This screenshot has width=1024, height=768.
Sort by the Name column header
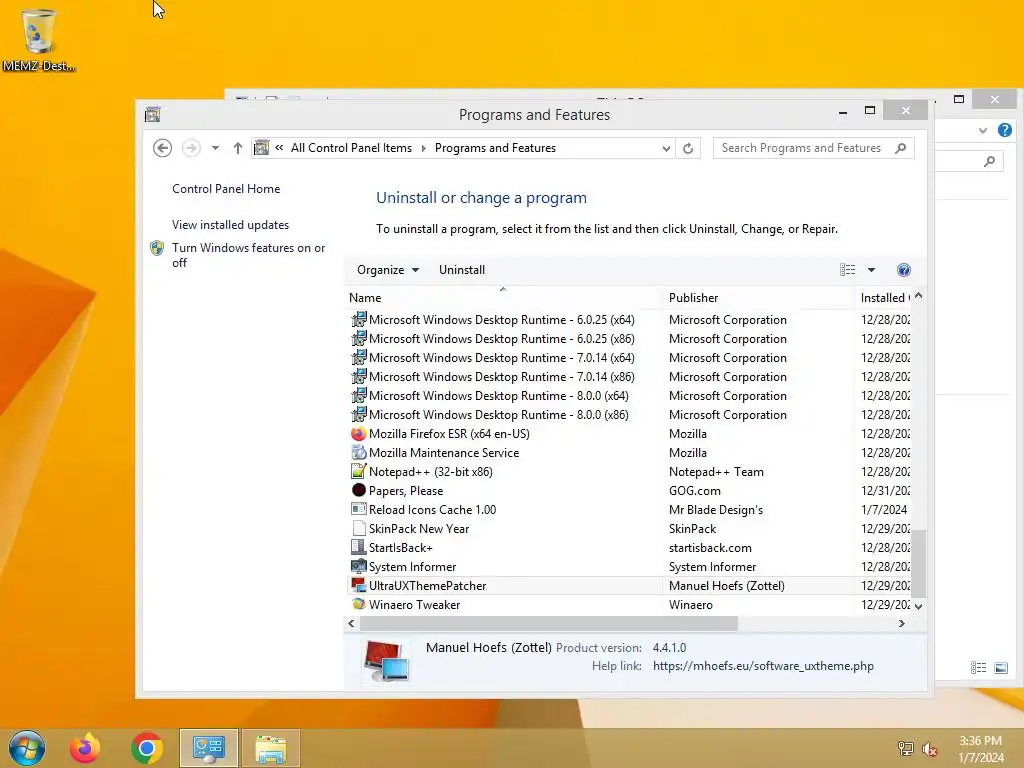(503, 298)
